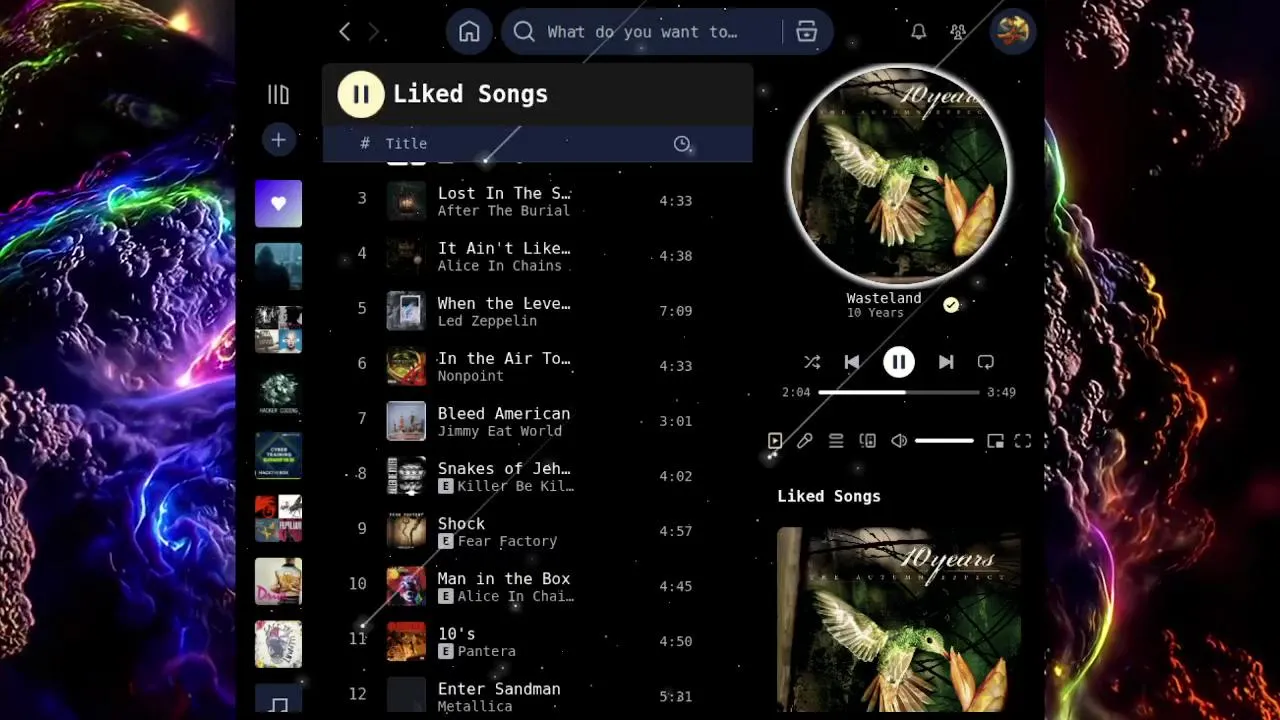Adjust the volume slider
This screenshot has height=720, width=1280.
tap(944, 441)
